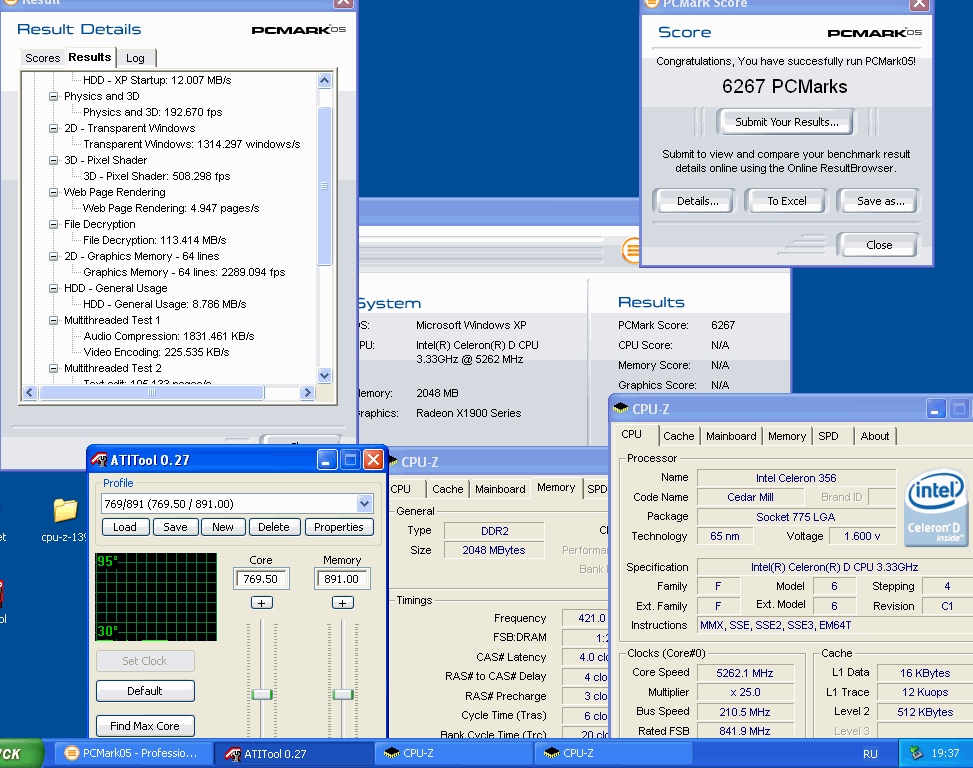Image resolution: width=973 pixels, height=768 pixels.
Task: Click Save as... in PCMark Score
Action: [880, 201]
